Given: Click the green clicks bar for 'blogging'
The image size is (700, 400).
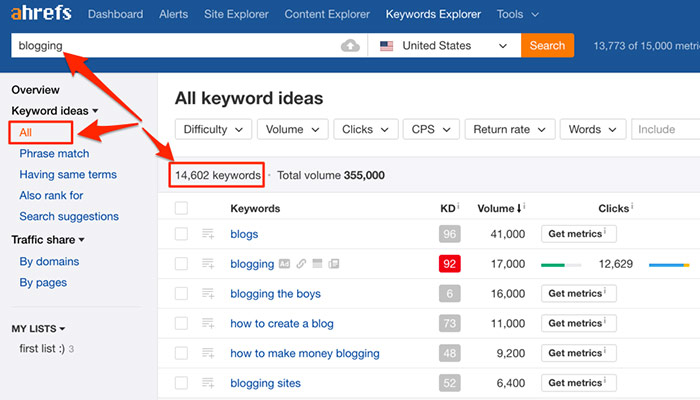Looking at the screenshot, I should (559, 265).
